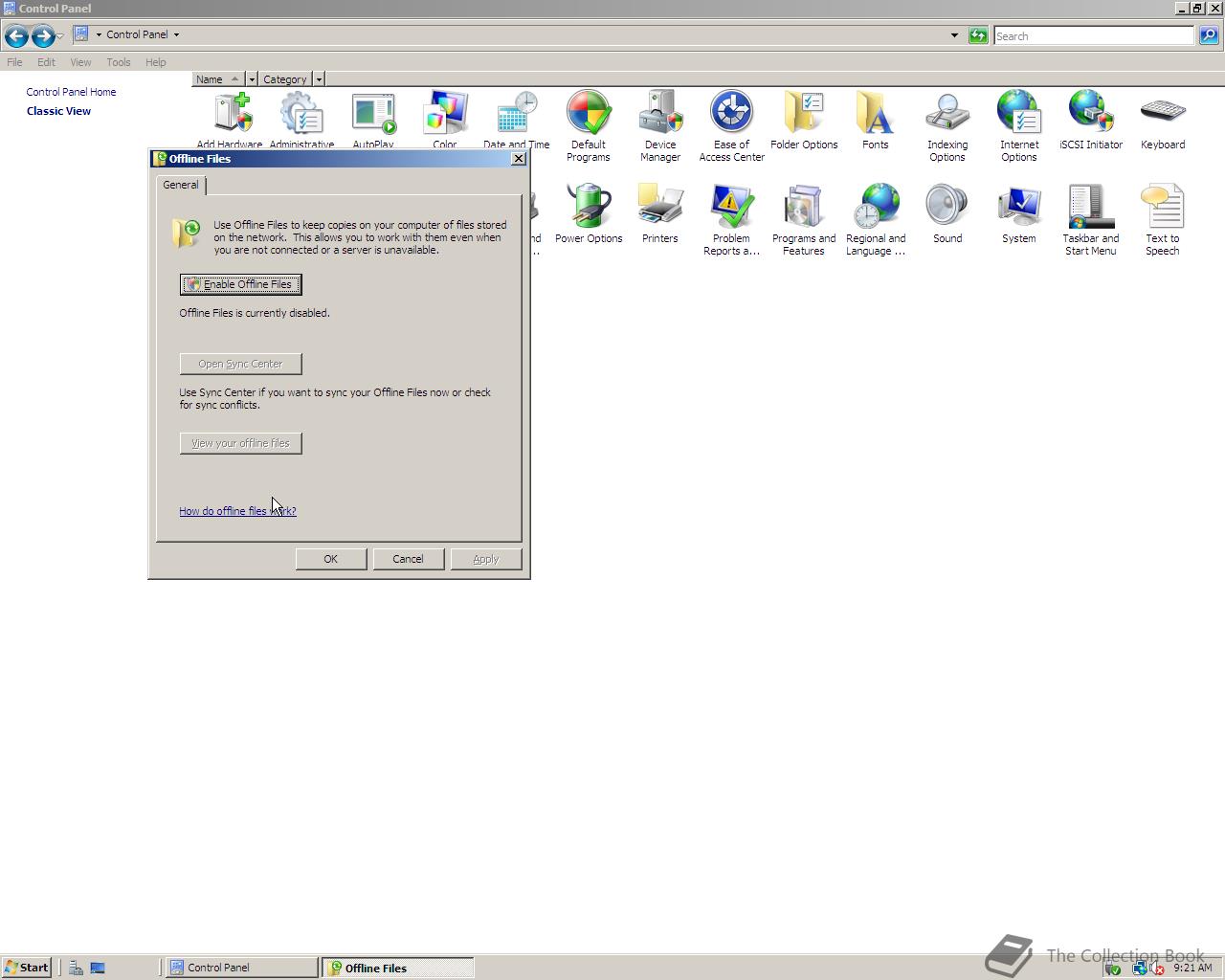Screen dimensions: 1225x980
Task: Sort by Category column header
Action: pos(285,79)
